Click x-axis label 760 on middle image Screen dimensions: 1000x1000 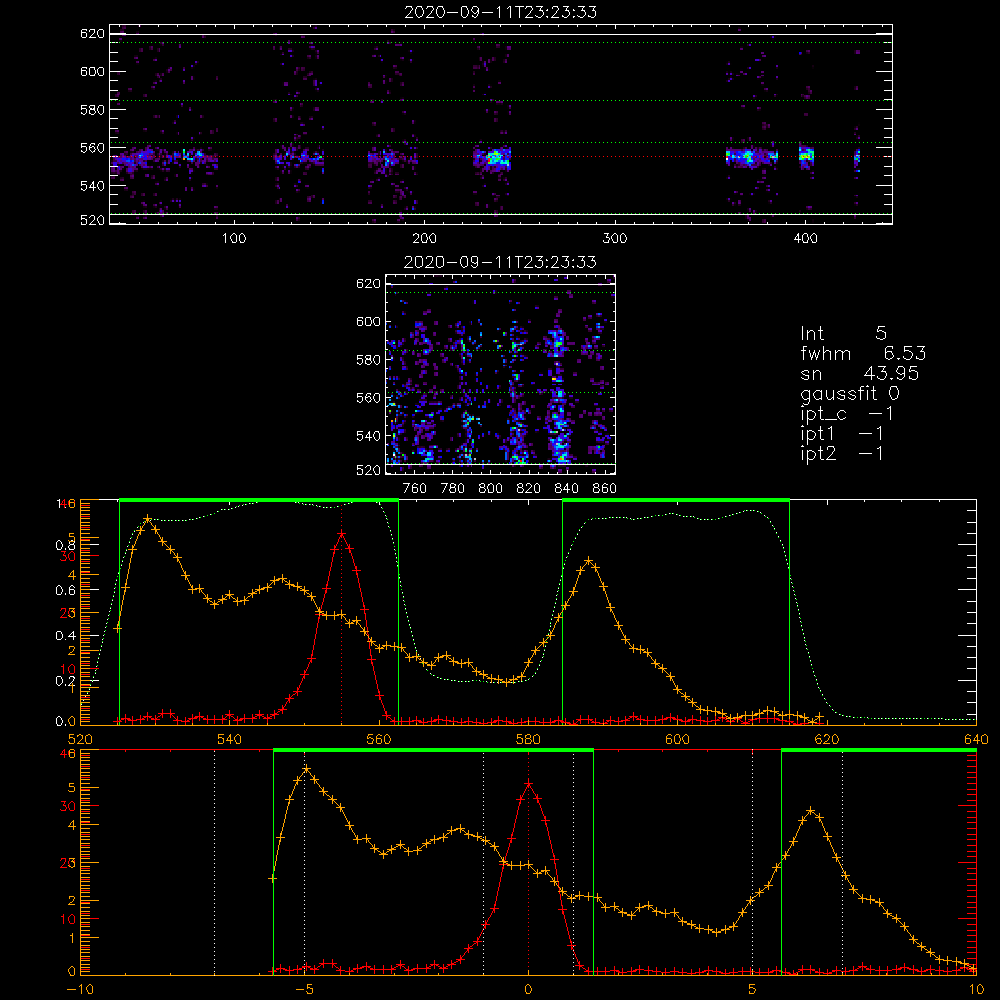[x=415, y=489]
